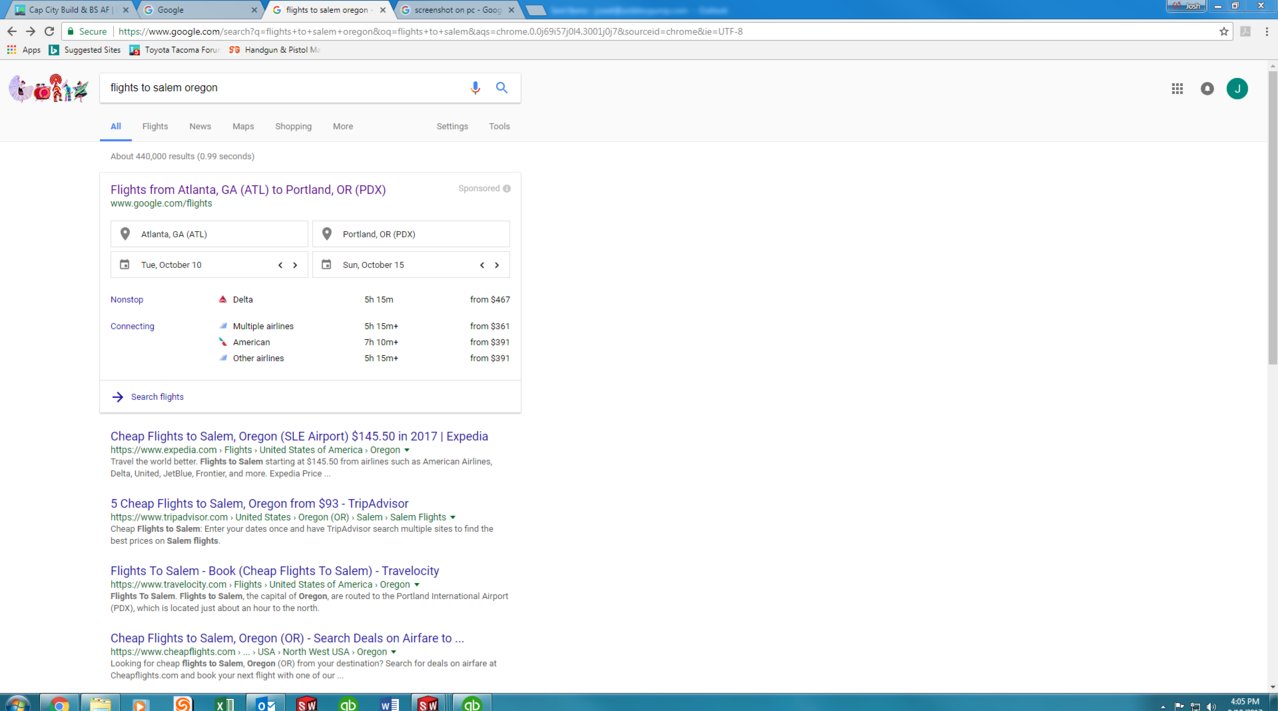Open the TripAdvisor 5 Cheap Flights link
This screenshot has width=1278, height=711.
pyautogui.click(x=259, y=504)
